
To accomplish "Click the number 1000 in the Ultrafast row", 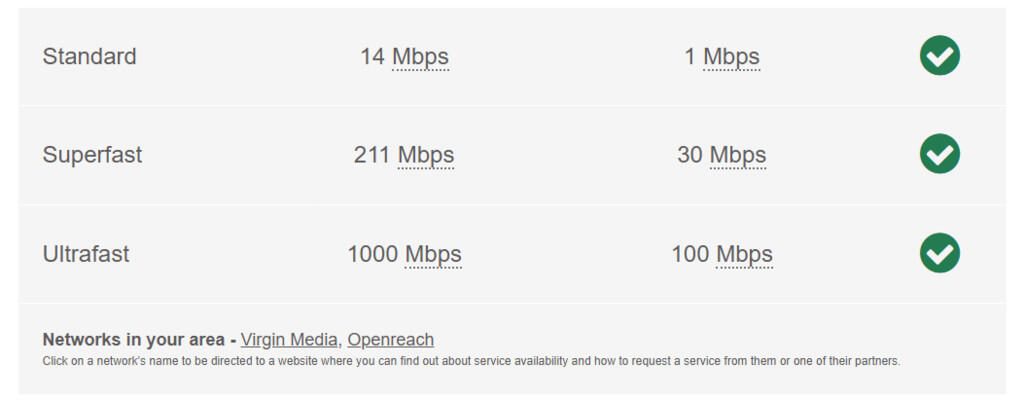I will click(x=373, y=254).
